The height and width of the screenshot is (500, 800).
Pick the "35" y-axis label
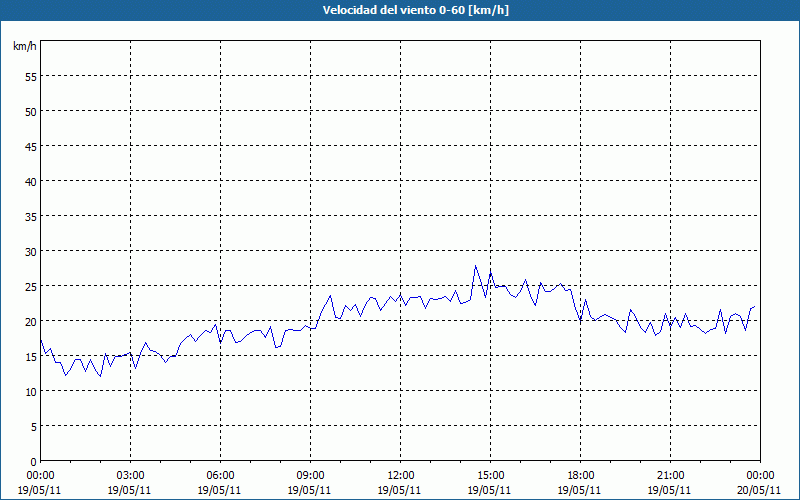31,216
